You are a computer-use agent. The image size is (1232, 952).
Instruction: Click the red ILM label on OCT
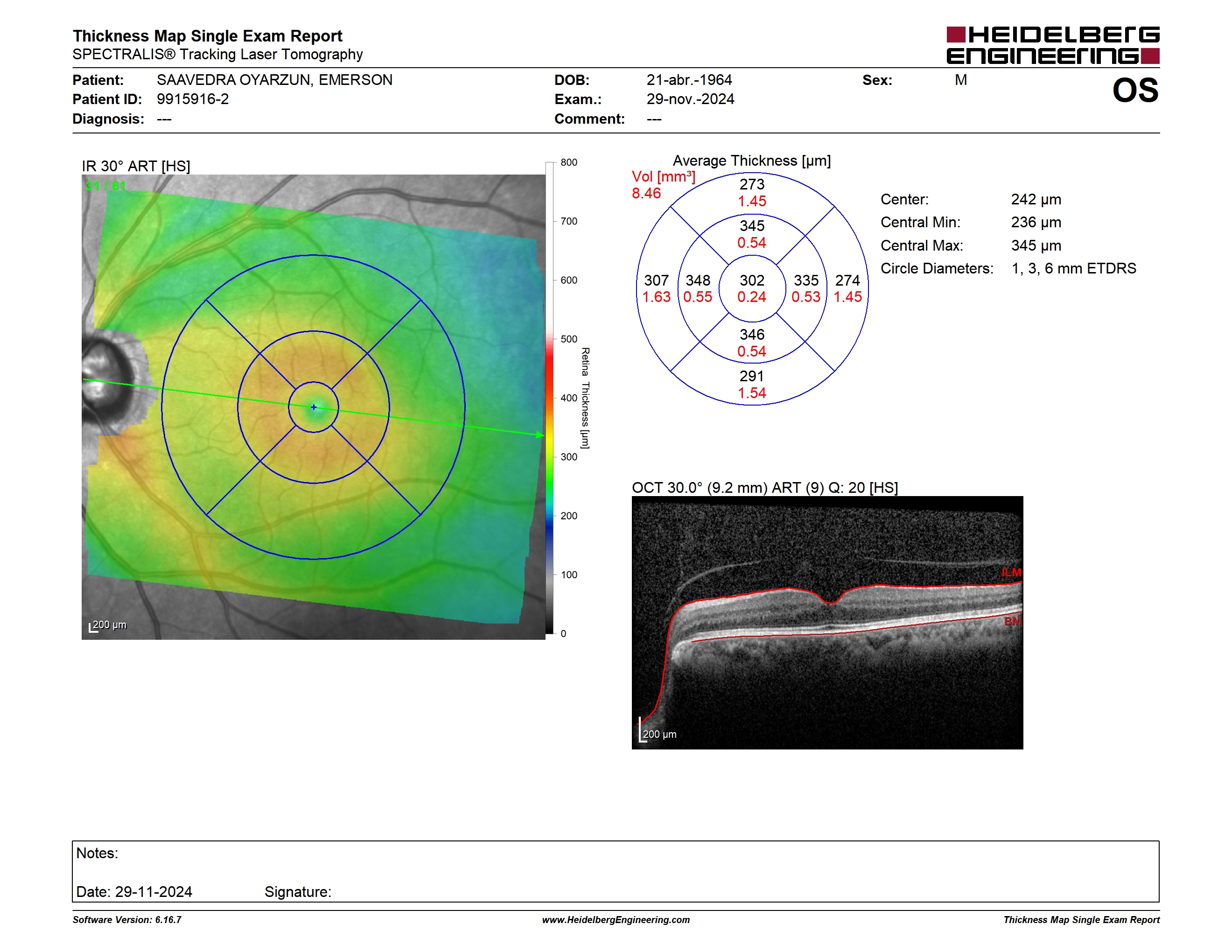[x=1011, y=573]
